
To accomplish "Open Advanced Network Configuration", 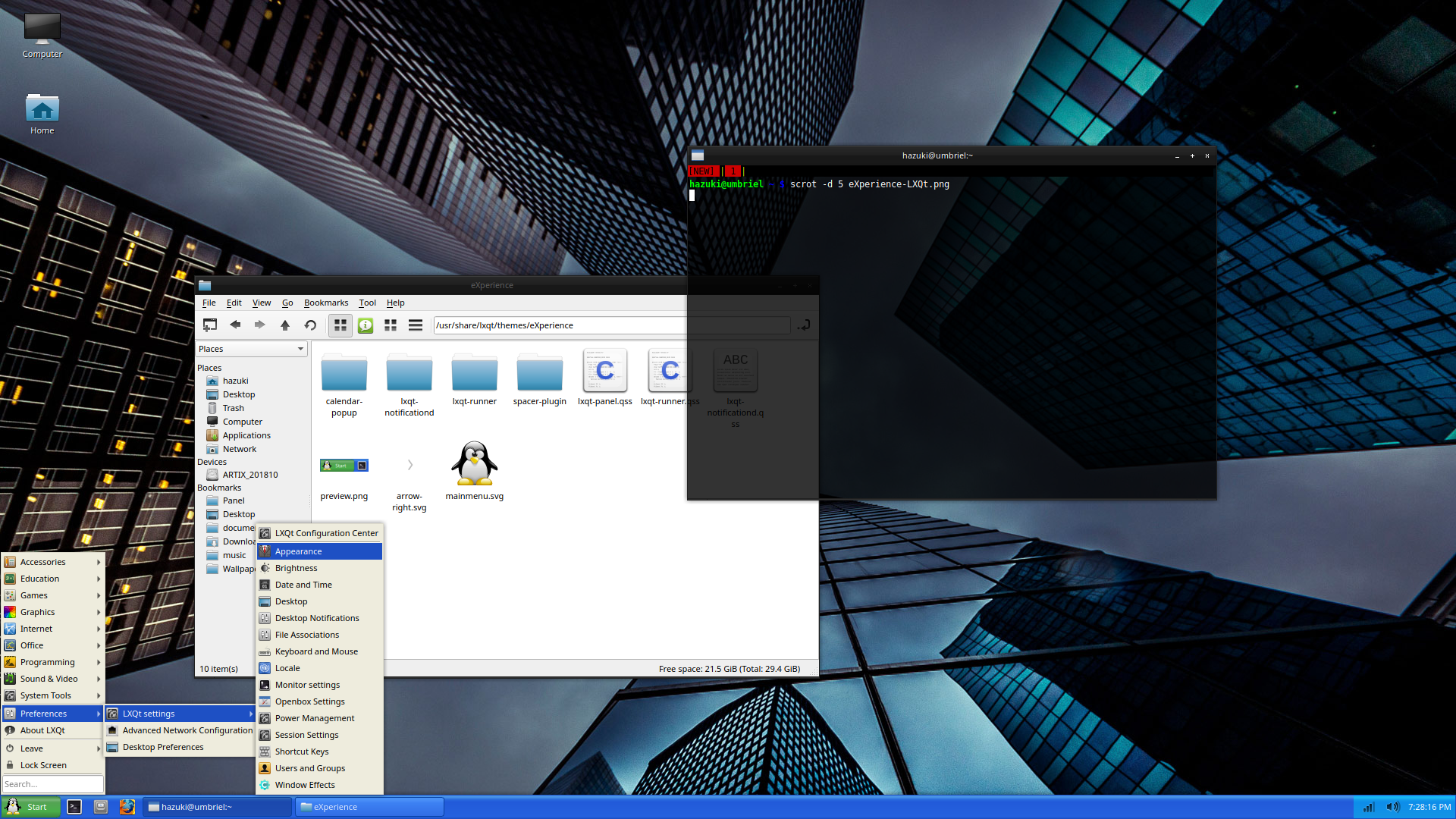I will coord(180,730).
